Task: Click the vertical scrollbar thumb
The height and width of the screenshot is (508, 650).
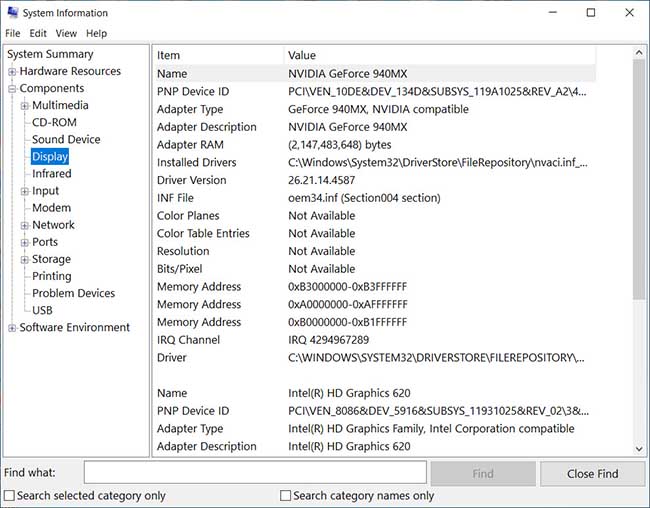Action: click(639, 179)
